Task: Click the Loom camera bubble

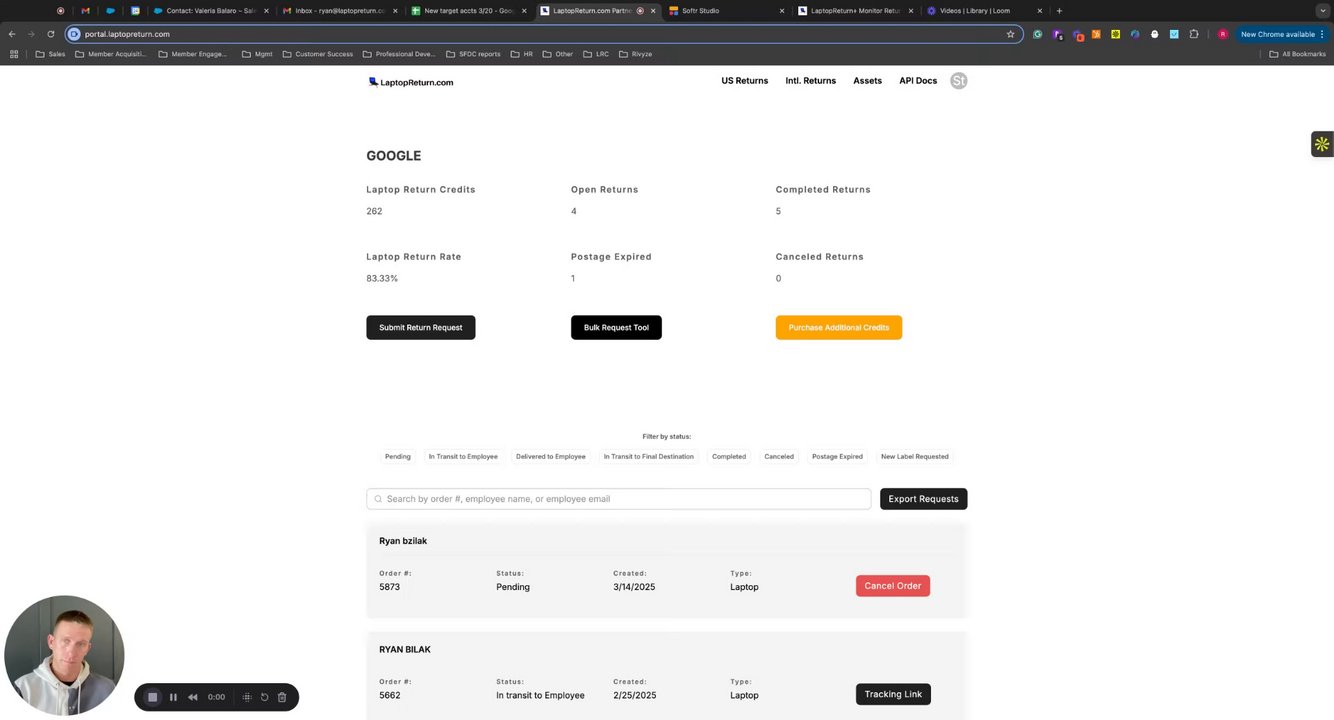Action: [64, 655]
